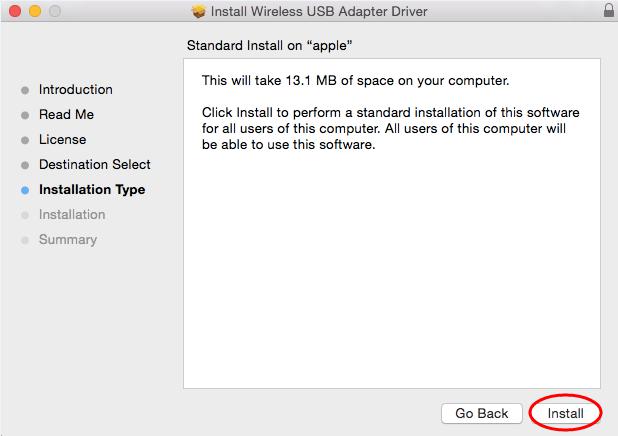
Task: Click the bullet next to Read Me
Action: (x=25, y=115)
